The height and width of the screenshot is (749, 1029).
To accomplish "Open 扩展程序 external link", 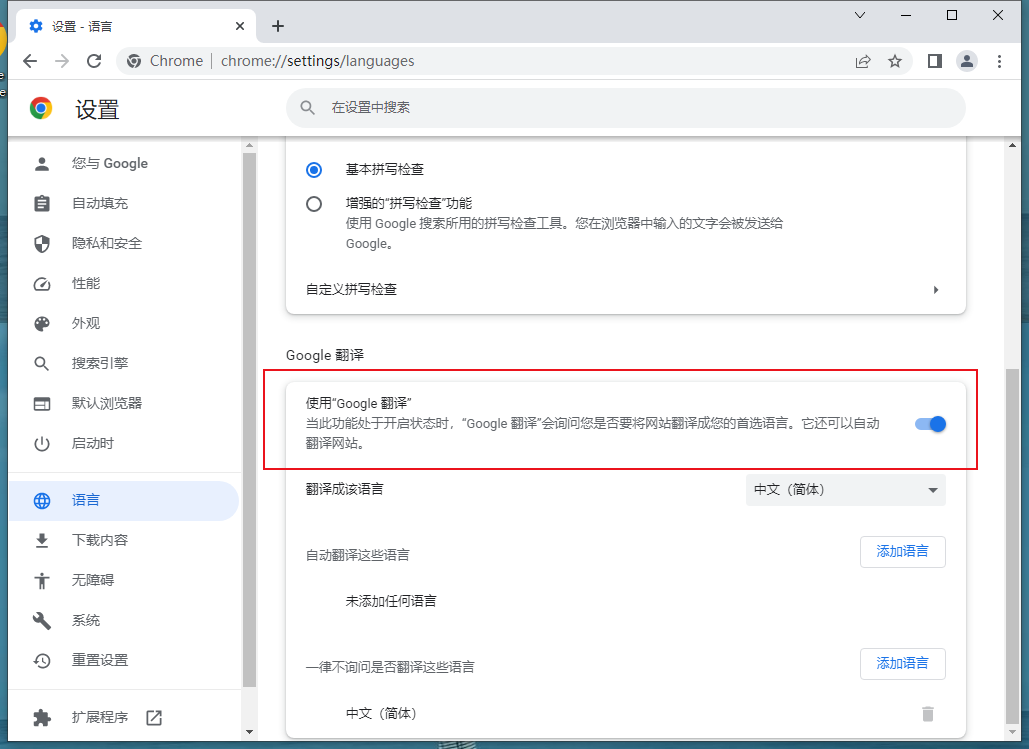I will point(125,717).
